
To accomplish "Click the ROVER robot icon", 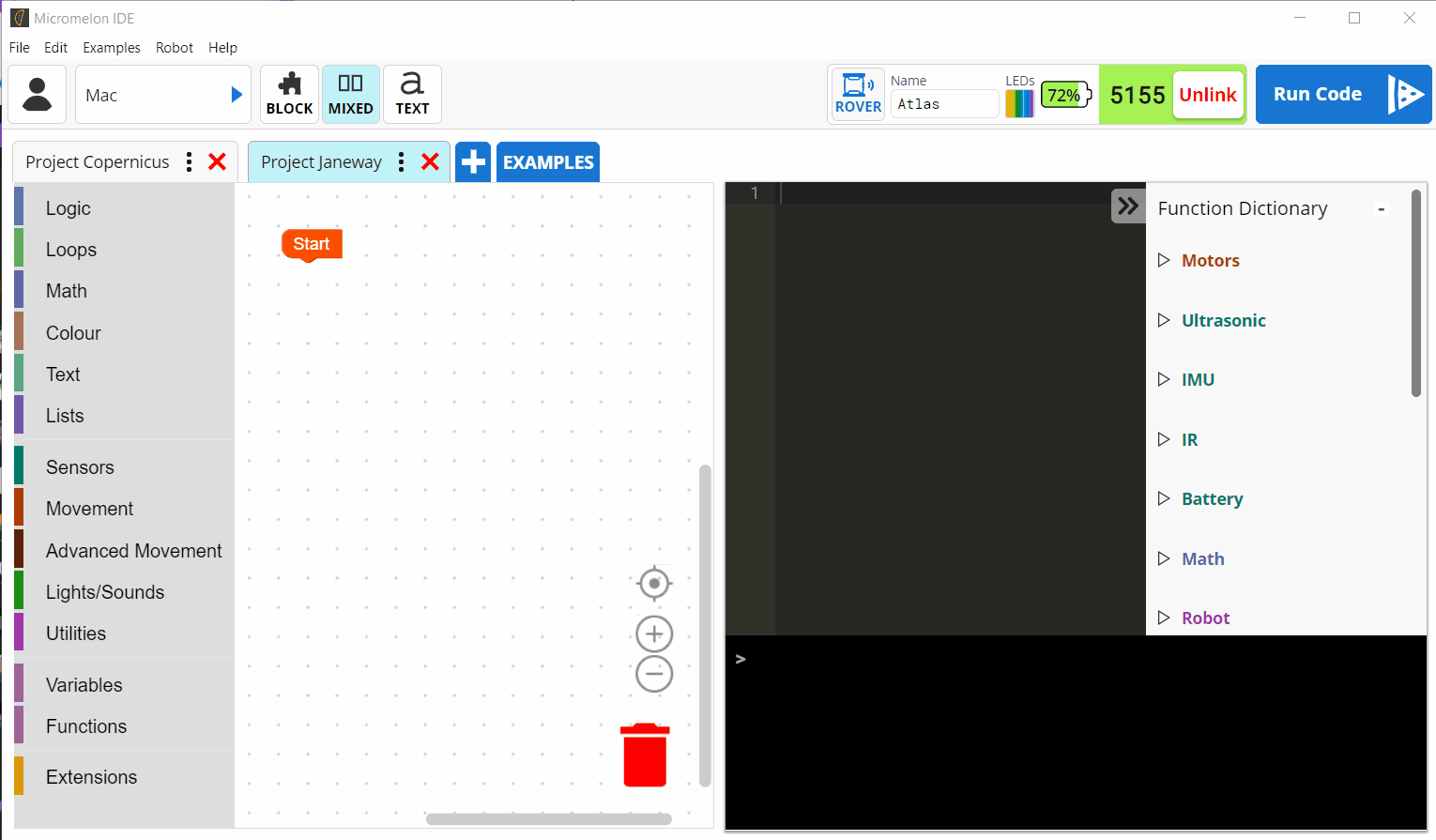I will 858,95.
